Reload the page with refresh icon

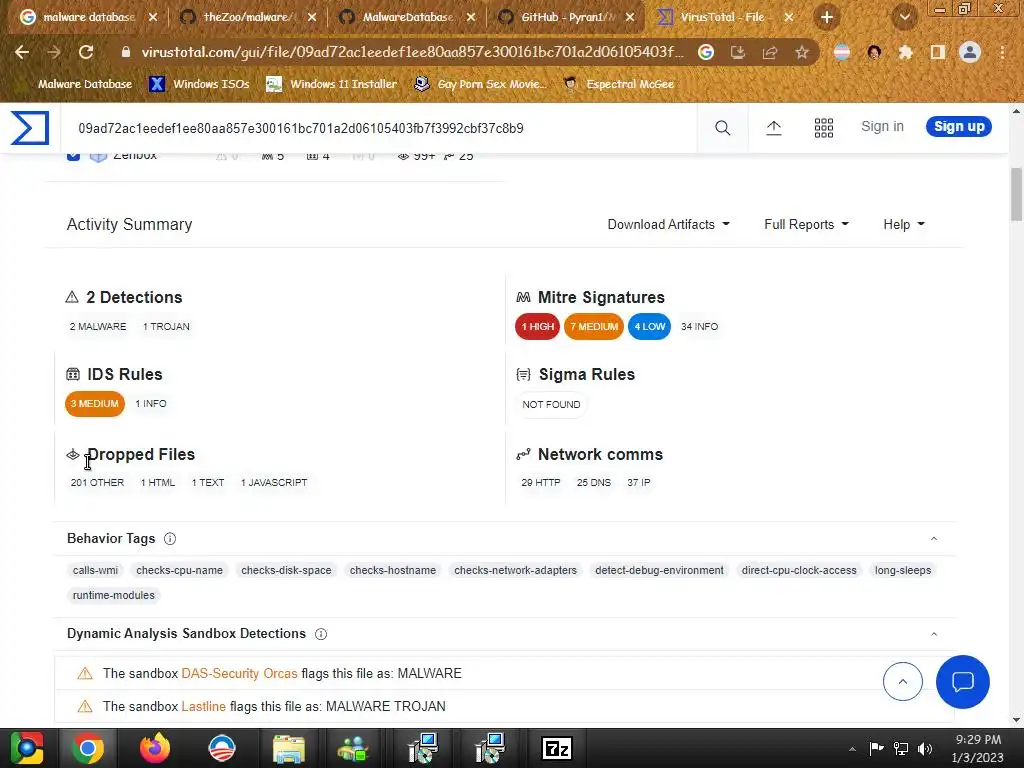[86, 52]
